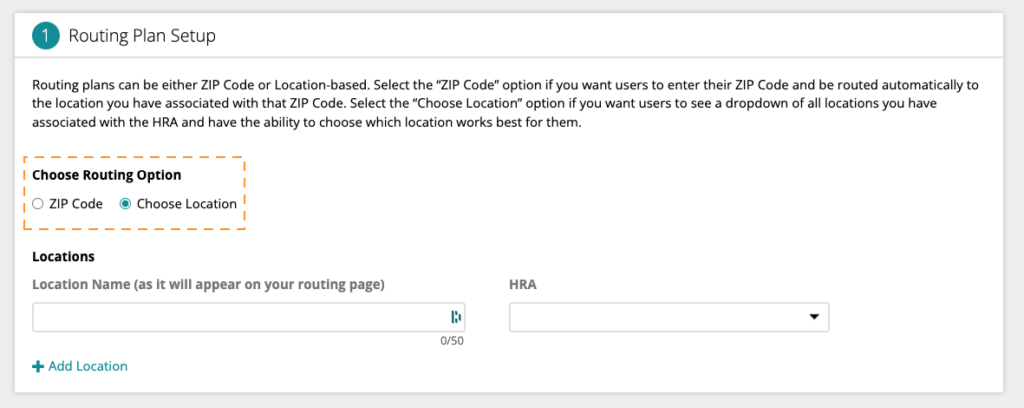
Task: Click the "Choose Location" option label text
Action: (187, 204)
